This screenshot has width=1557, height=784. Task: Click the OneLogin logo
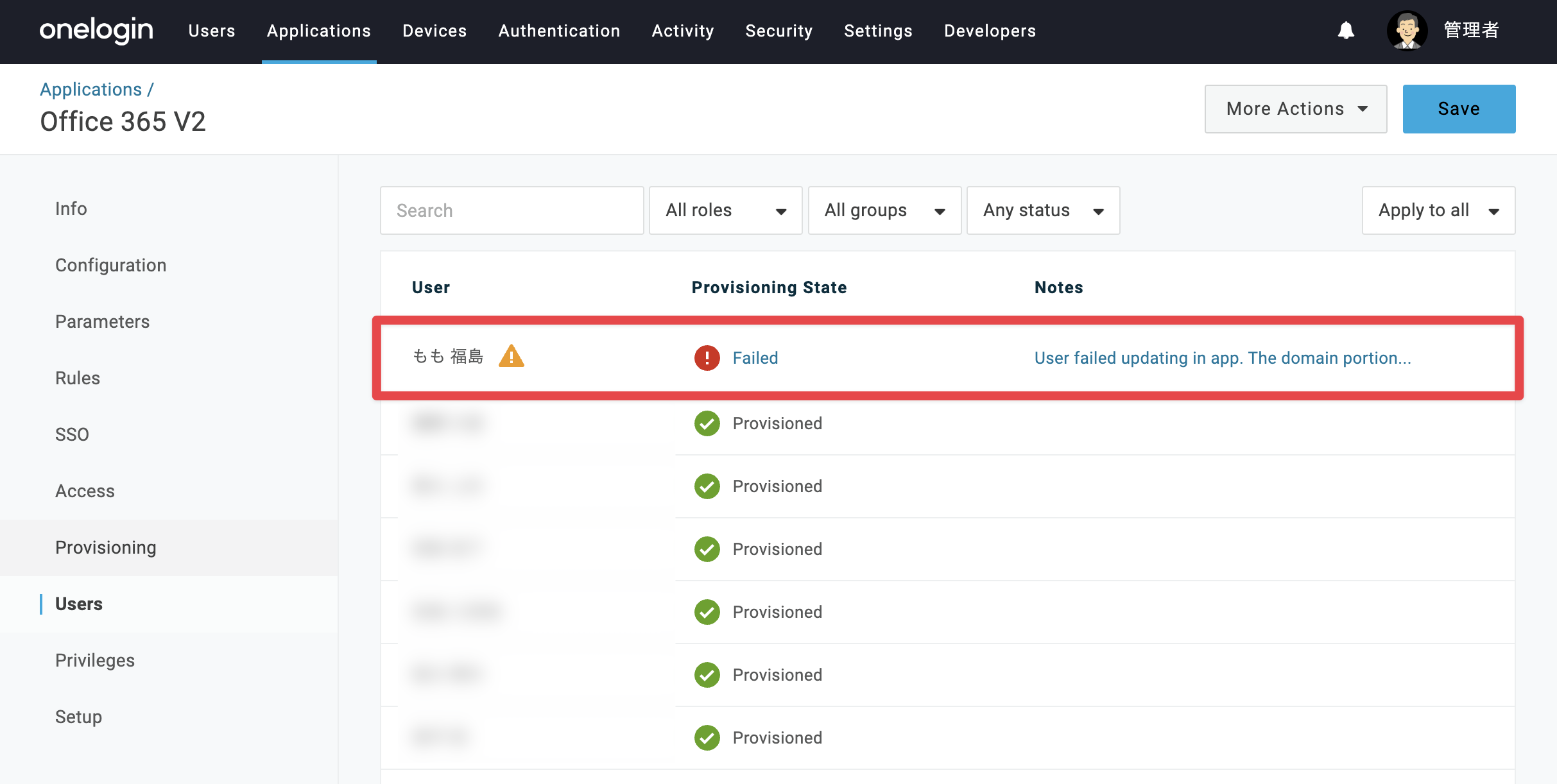click(x=96, y=30)
